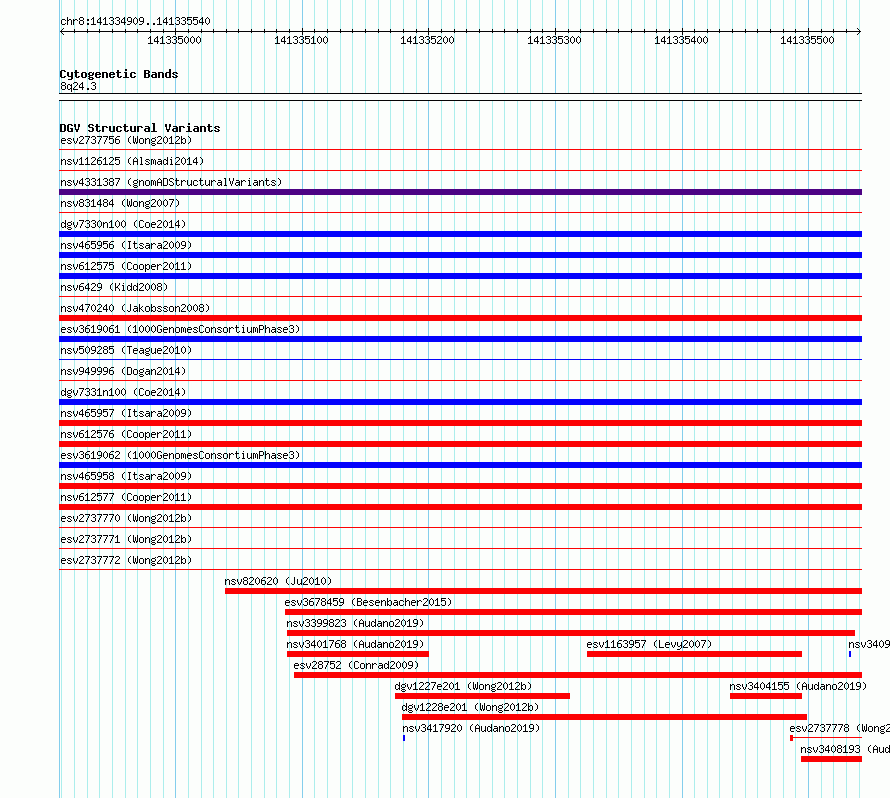Select the red nsv470240 variant bar
The height and width of the screenshot is (798, 890).
pos(460,318)
